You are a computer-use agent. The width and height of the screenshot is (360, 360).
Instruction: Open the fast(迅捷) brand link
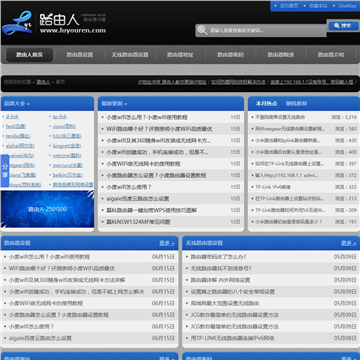pyautogui.click(x=16, y=126)
